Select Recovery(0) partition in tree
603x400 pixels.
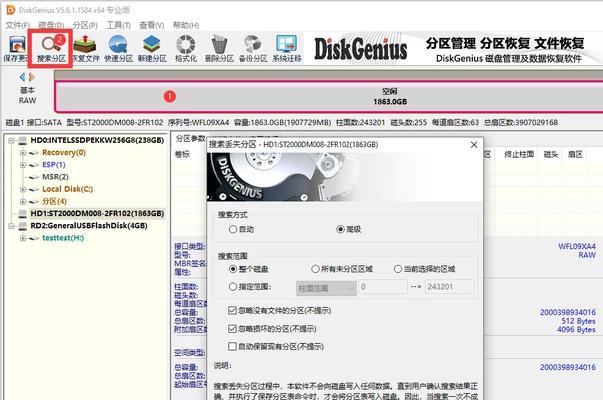pyautogui.click(x=64, y=153)
